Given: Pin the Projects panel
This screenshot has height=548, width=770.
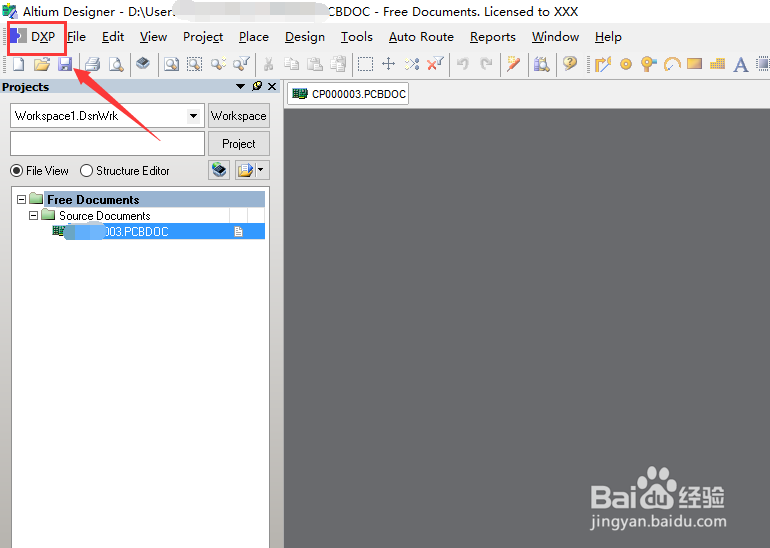Looking at the screenshot, I should click(256, 86).
